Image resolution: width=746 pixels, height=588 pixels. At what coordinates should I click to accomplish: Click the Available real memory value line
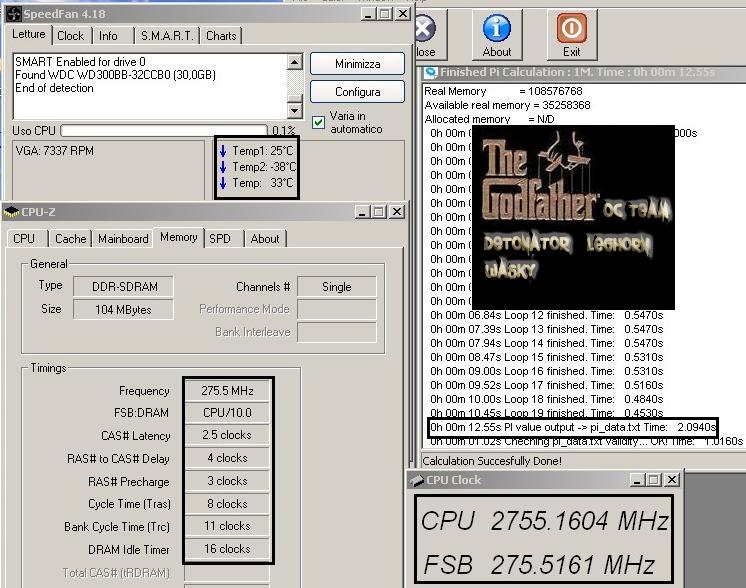(507, 105)
